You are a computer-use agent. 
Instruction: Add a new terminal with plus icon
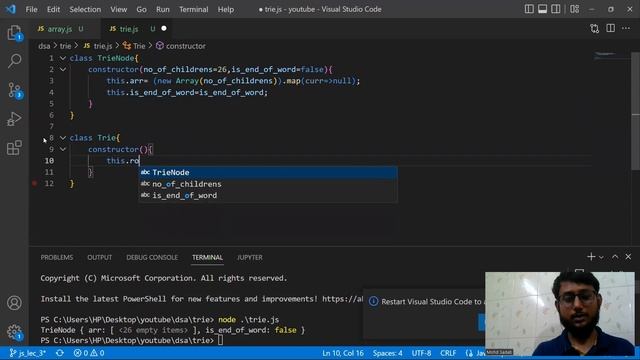591,257
